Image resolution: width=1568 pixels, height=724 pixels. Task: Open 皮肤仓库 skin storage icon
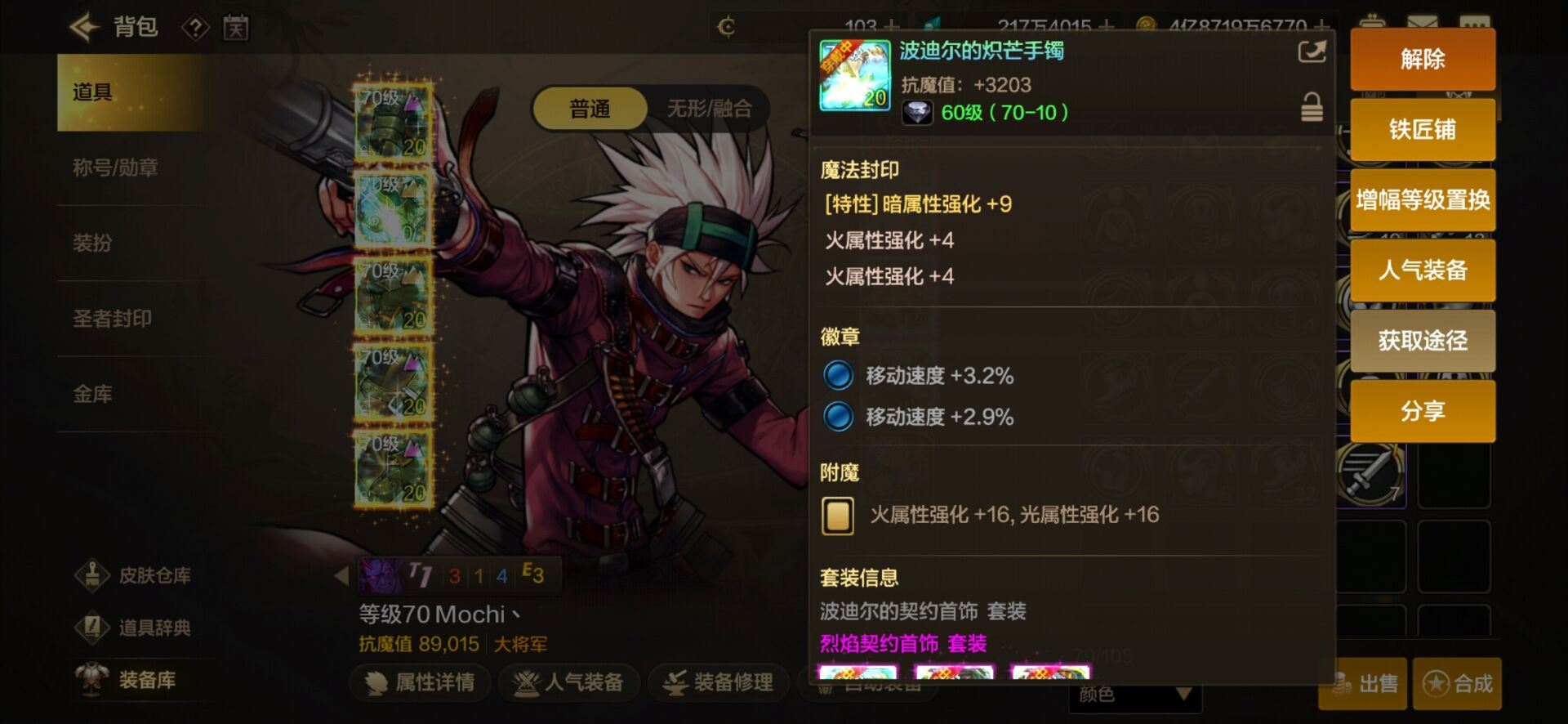tap(92, 575)
